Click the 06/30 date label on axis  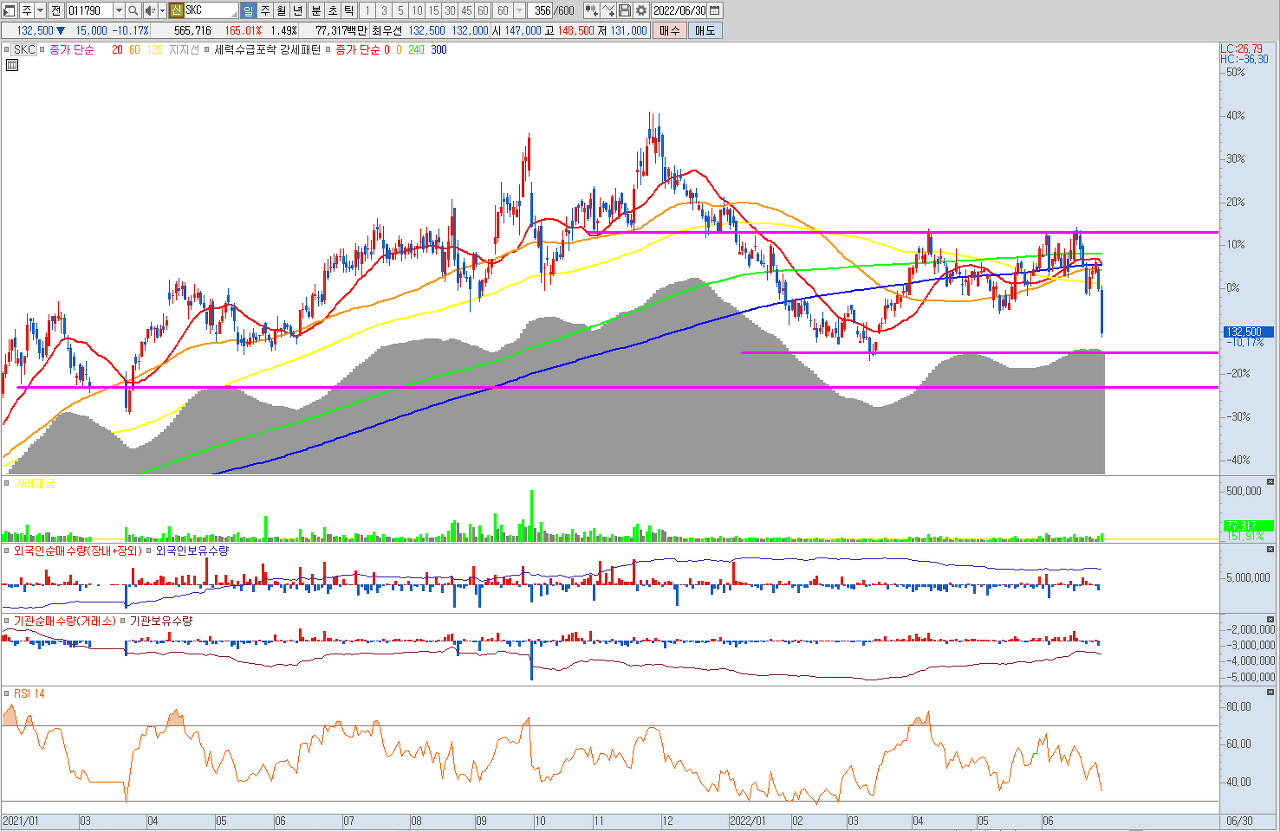(1237, 821)
